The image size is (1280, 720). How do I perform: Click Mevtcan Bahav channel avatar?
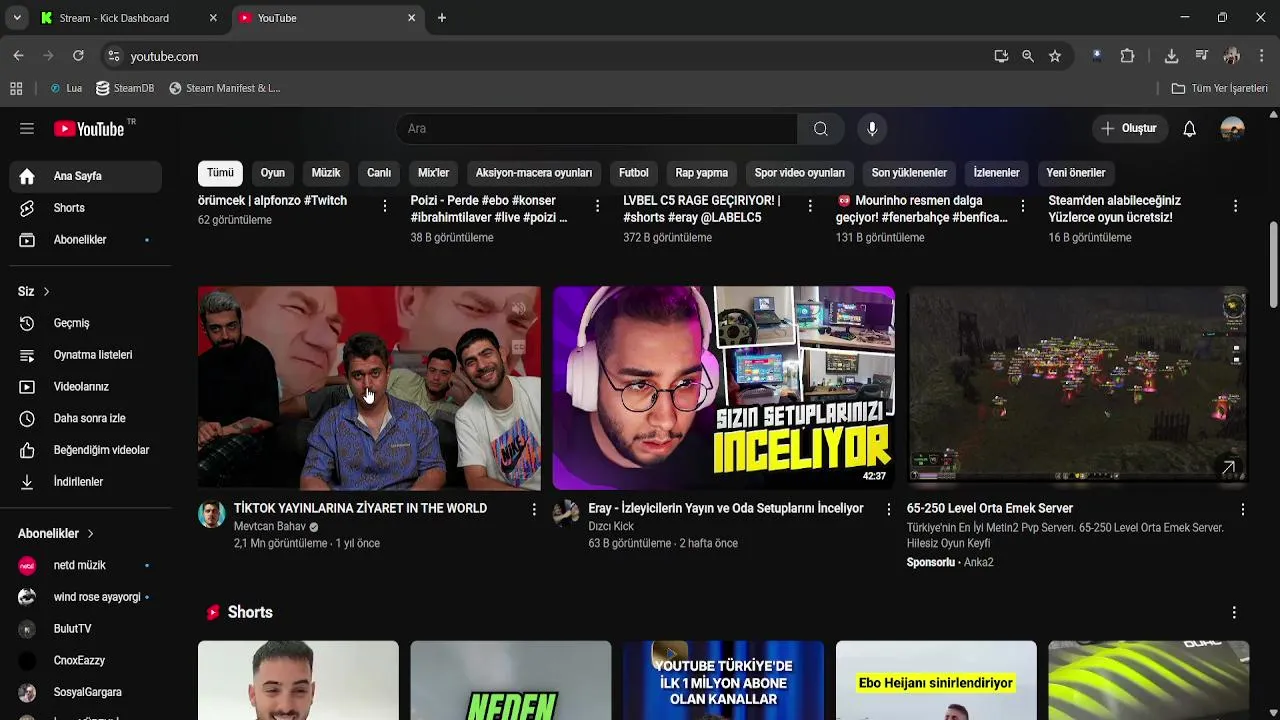[x=211, y=514]
